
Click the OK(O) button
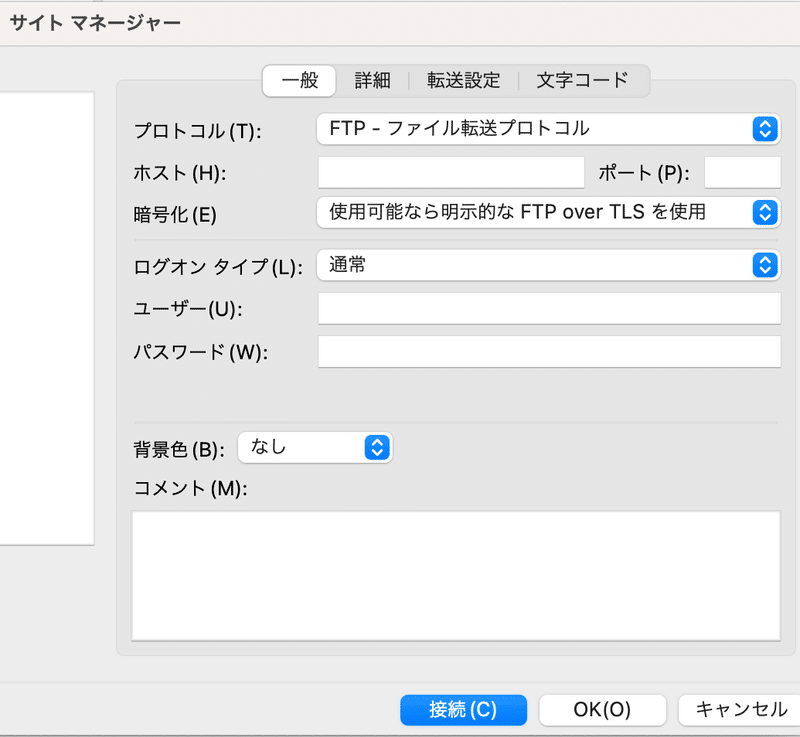coord(602,710)
